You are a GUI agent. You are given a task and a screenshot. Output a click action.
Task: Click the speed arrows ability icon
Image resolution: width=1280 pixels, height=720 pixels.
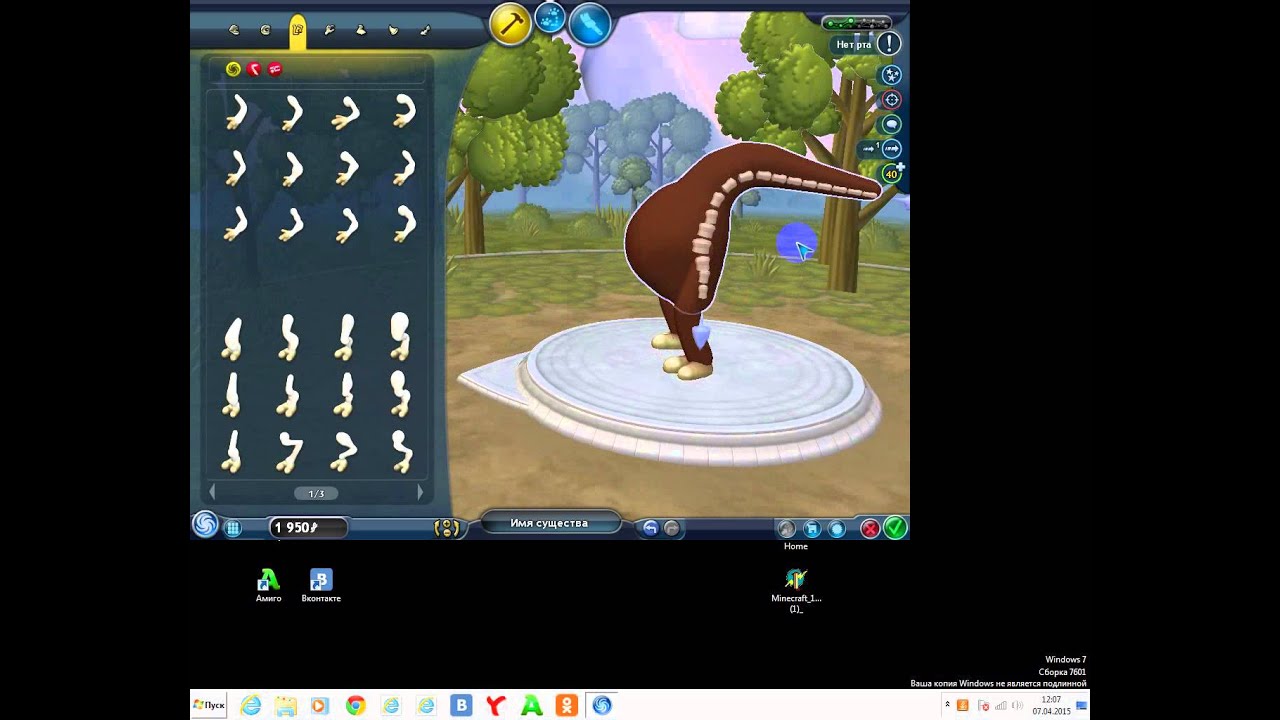[x=890, y=149]
